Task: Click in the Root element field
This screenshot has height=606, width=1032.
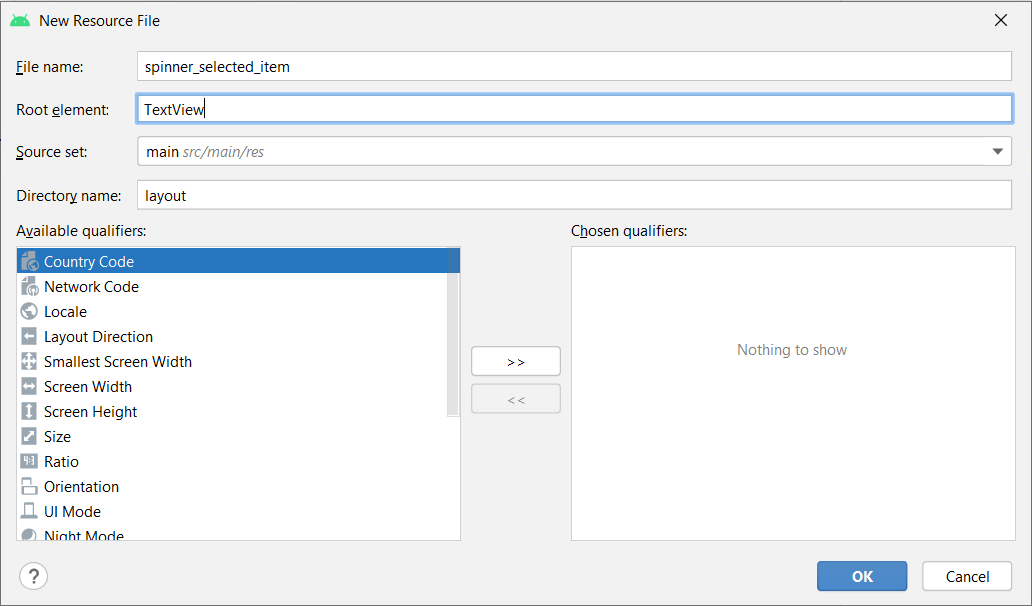Action: tap(574, 109)
